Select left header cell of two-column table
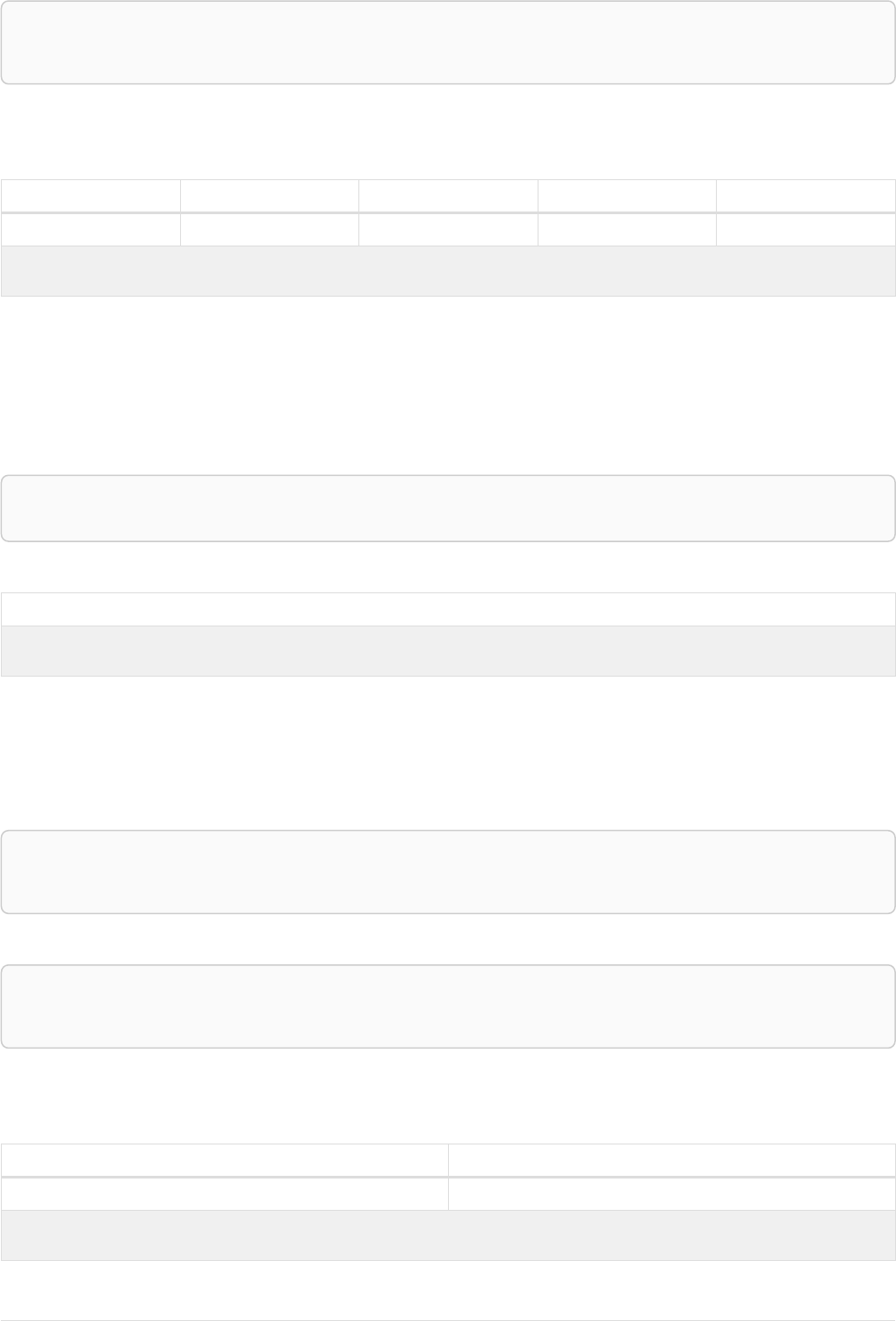896x1321 pixels. pos(224,1161)
